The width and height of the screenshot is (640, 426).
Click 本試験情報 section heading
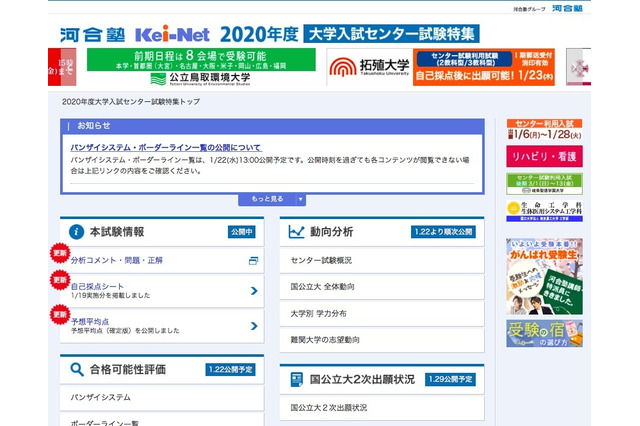click(117, 232)
